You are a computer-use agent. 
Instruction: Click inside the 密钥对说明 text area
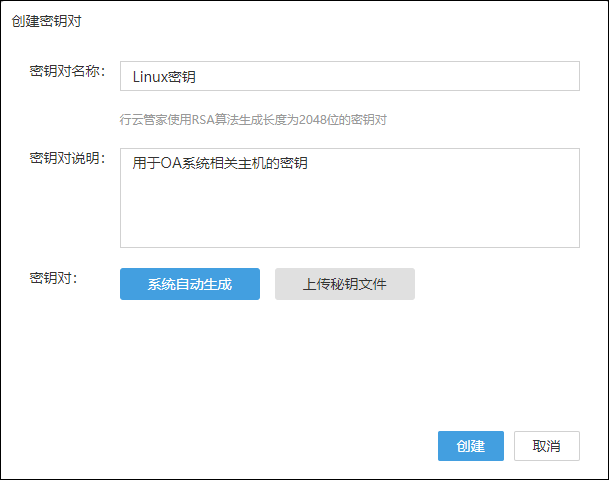[x=350, y=198]
